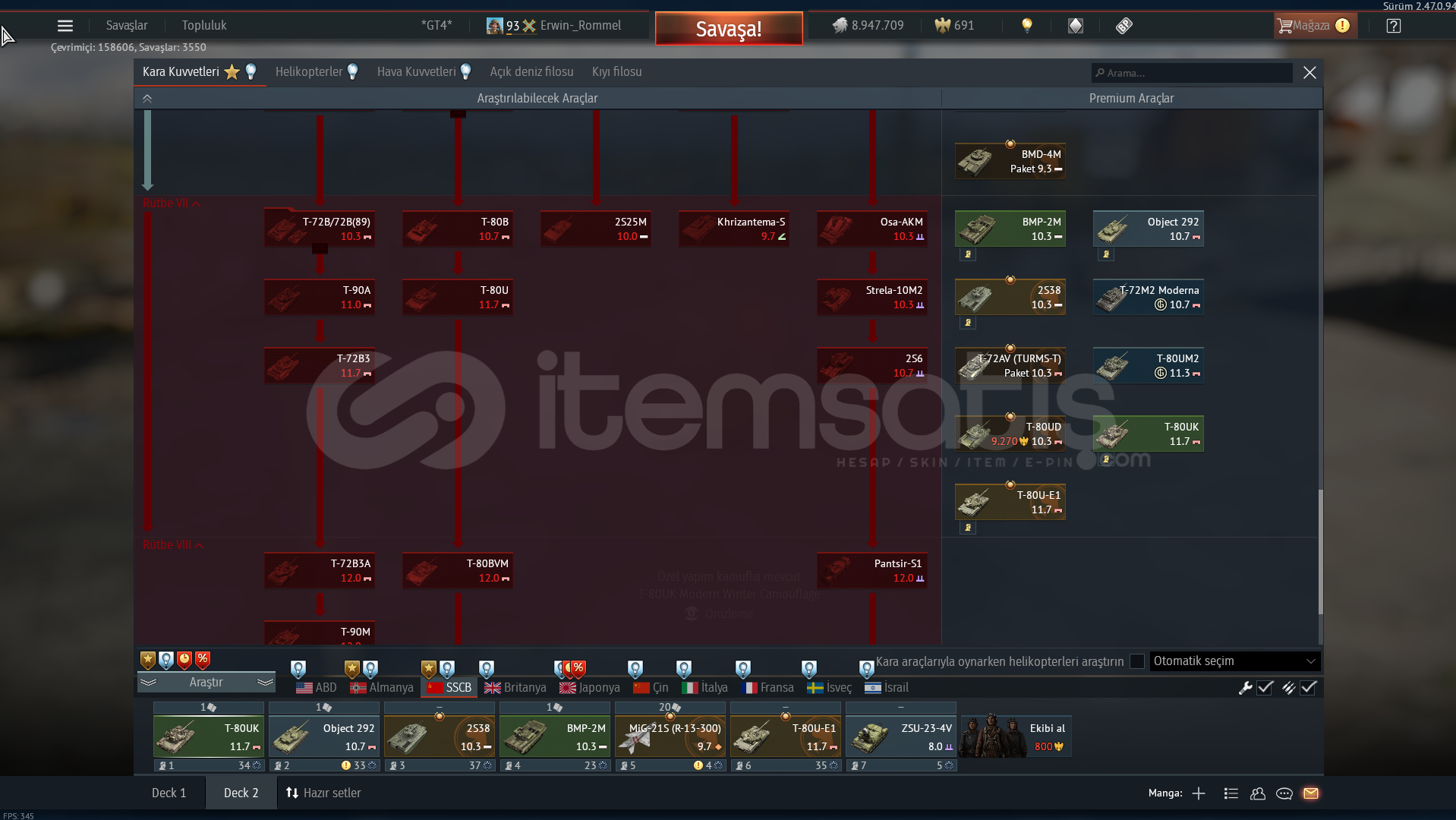
Task: Select the ABD nation tab
Action: pos(317,688)
